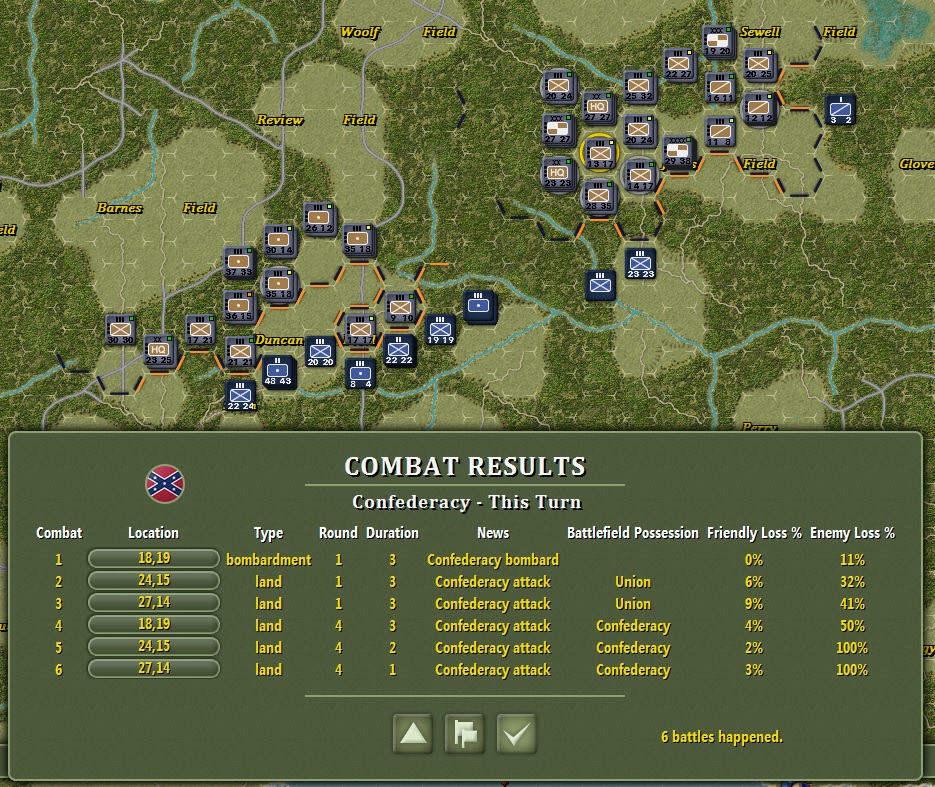The height and width of the screenshot is (787, 935).
Task: Select Confederate cavalry unit 16 11
Action: tap(720, 88)
